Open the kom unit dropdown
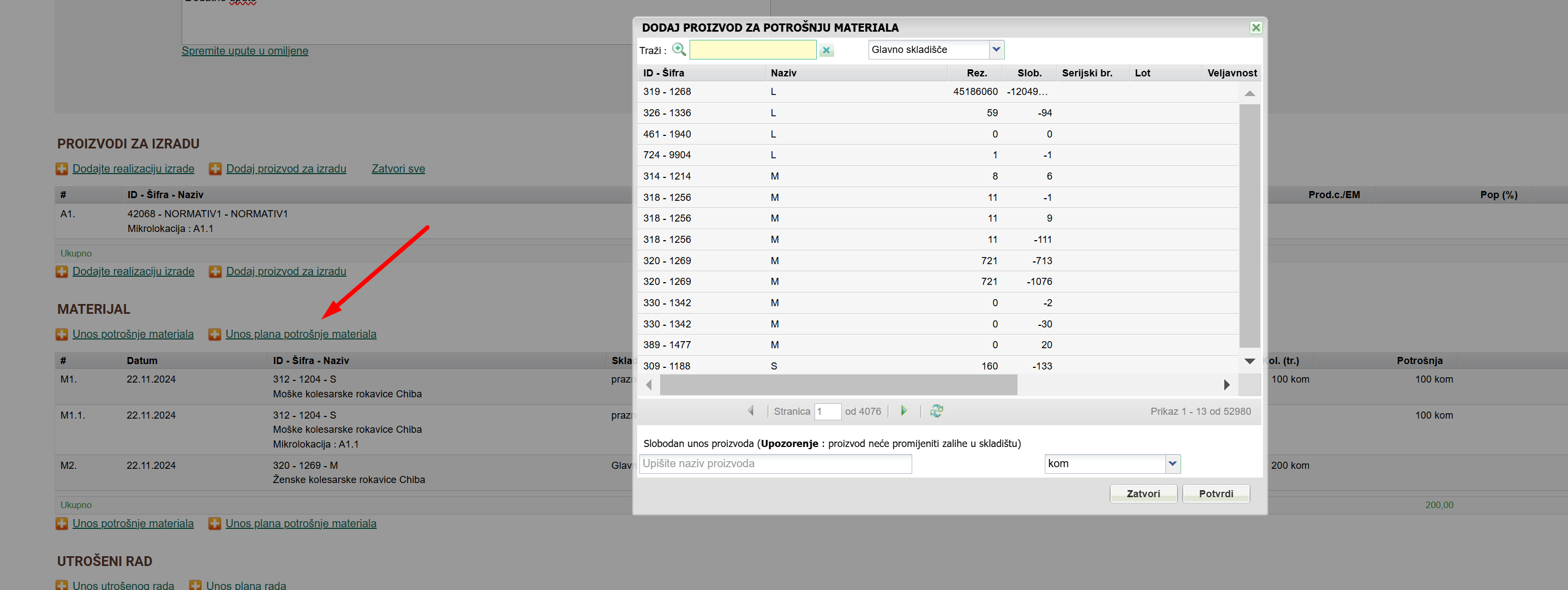1568x590 pixels. pyautogui.click(x=1172, y=464)
